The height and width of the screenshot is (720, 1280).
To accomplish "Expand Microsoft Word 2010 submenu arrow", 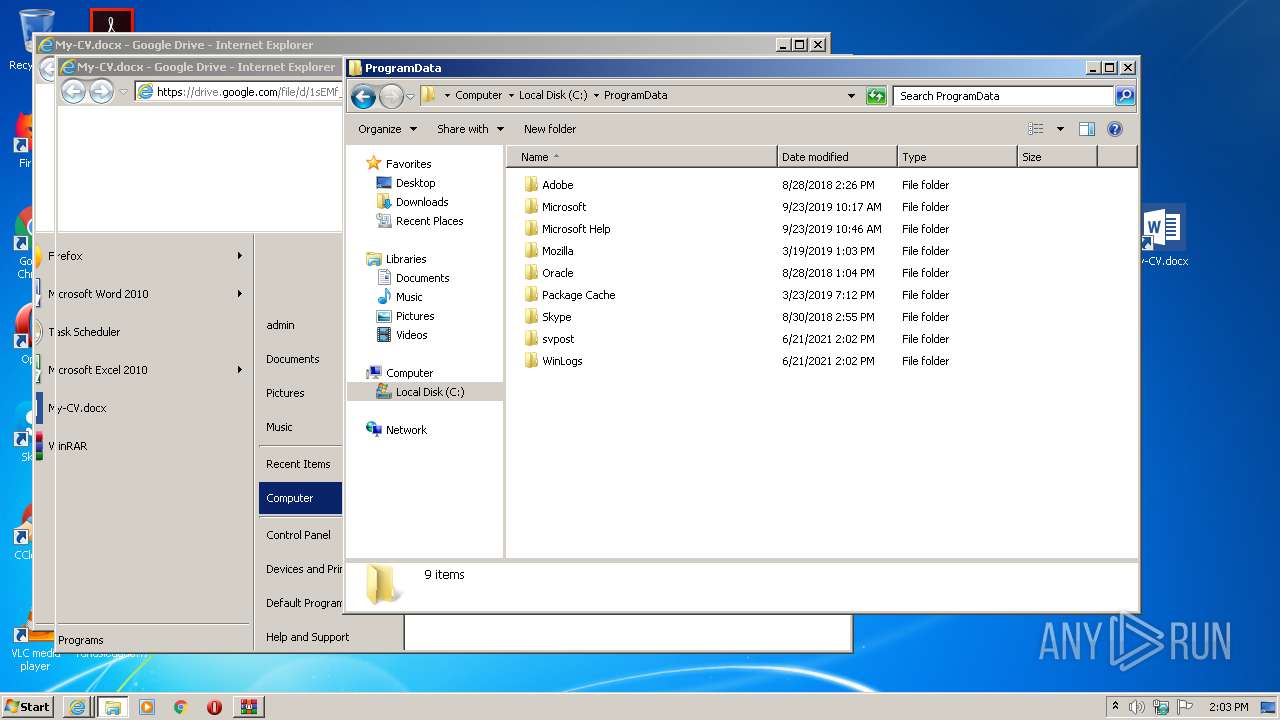I will tap(240, 294).
